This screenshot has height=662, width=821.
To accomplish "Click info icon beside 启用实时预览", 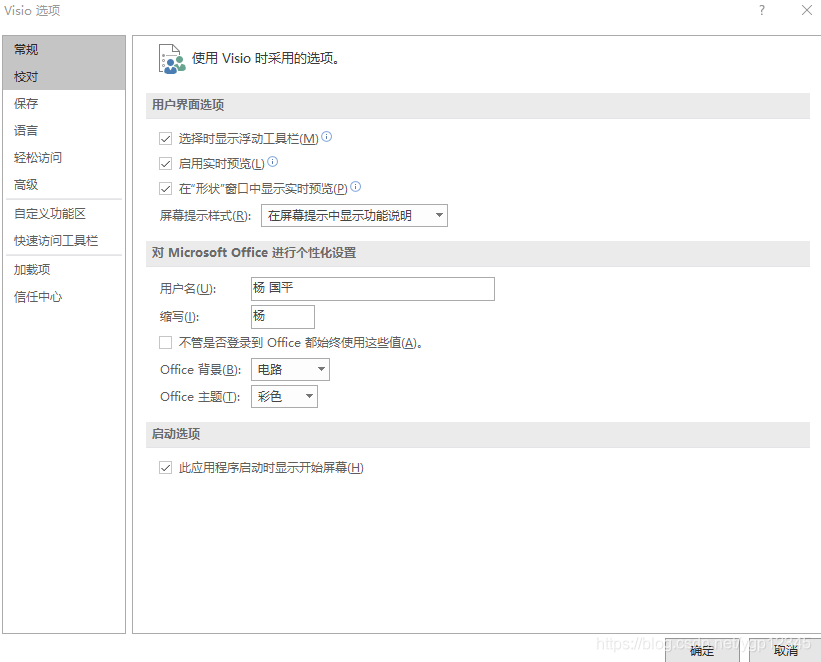I will (x=272, y=162).
